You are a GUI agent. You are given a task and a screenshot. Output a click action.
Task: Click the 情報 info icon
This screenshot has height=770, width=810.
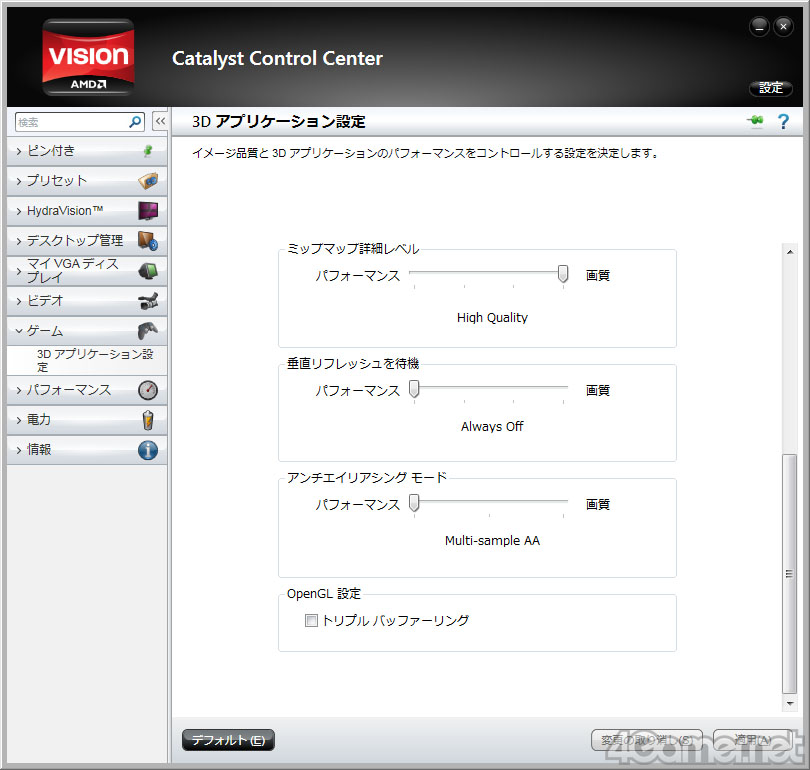pos(148,450)
